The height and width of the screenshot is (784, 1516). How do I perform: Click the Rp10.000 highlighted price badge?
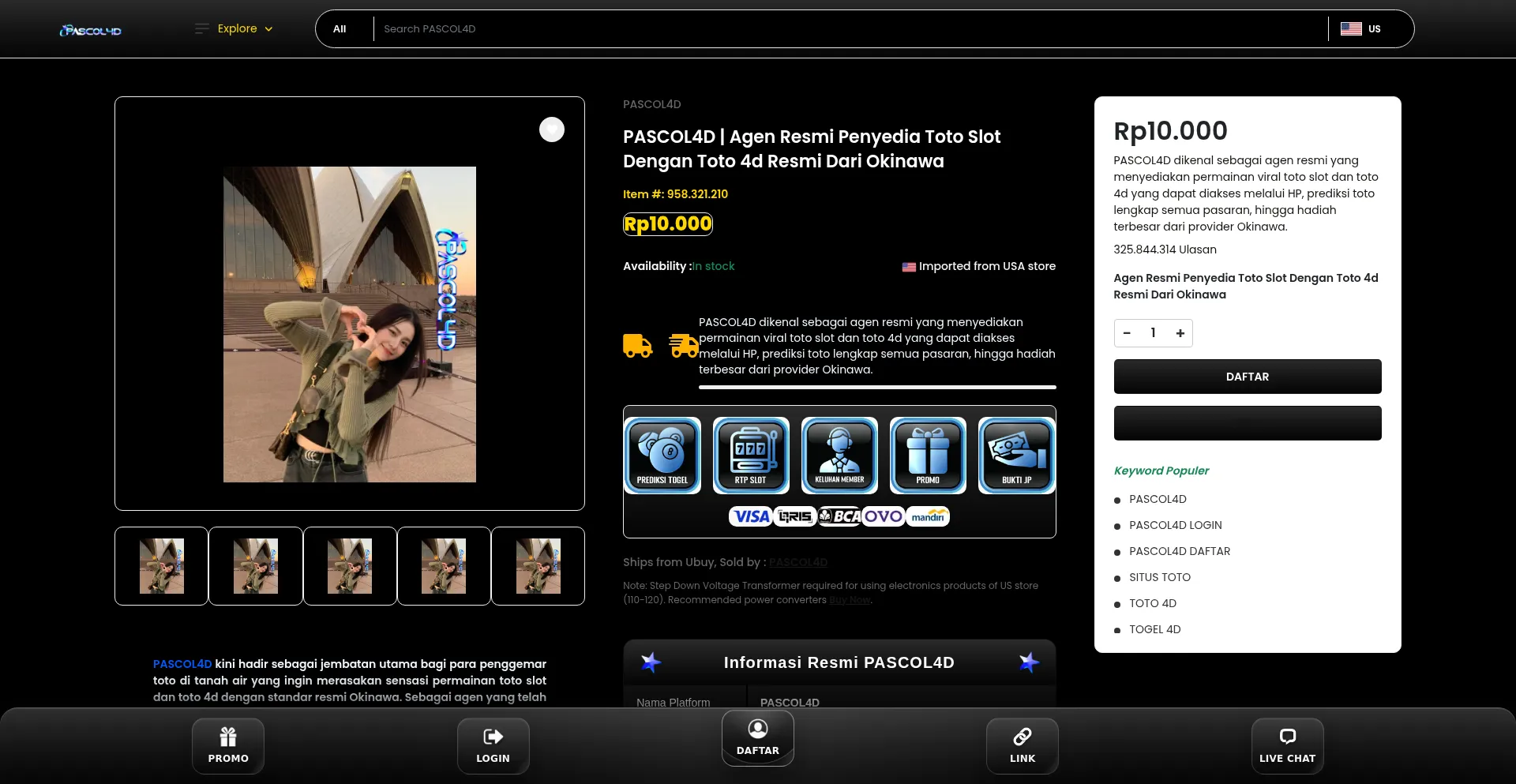[x=668, y=224]
